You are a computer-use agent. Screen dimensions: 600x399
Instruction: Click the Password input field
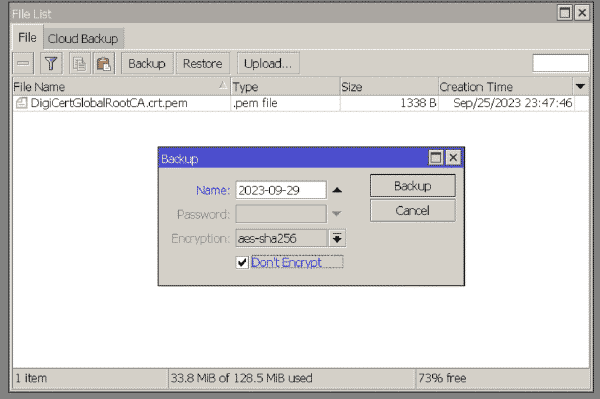tap(281, 214)
